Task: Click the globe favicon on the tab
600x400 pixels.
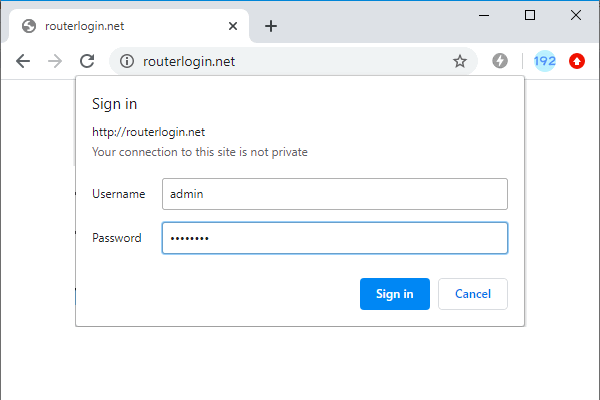Action: 29,26
